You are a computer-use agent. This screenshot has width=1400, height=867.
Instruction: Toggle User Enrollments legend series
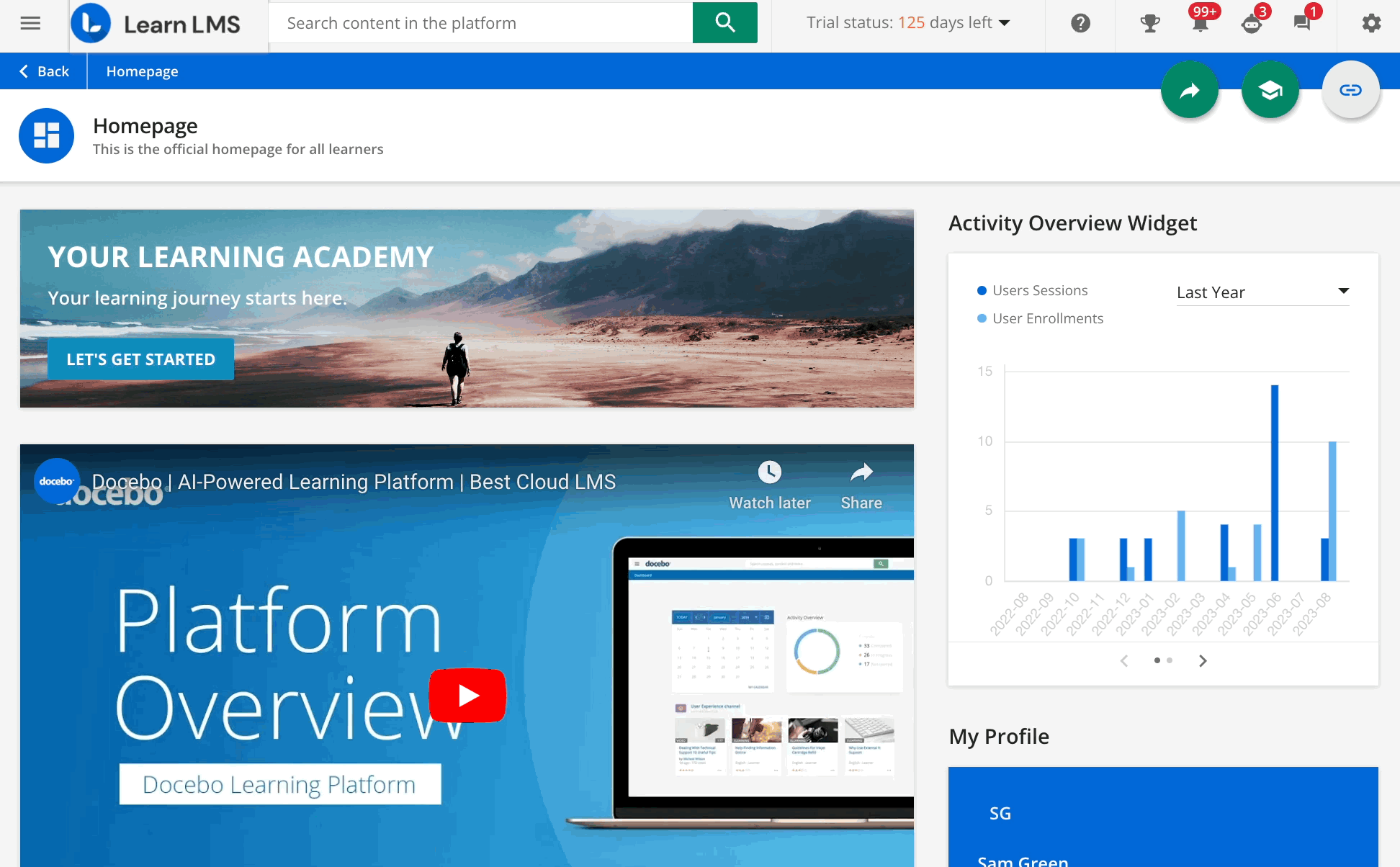(1040, 318)
